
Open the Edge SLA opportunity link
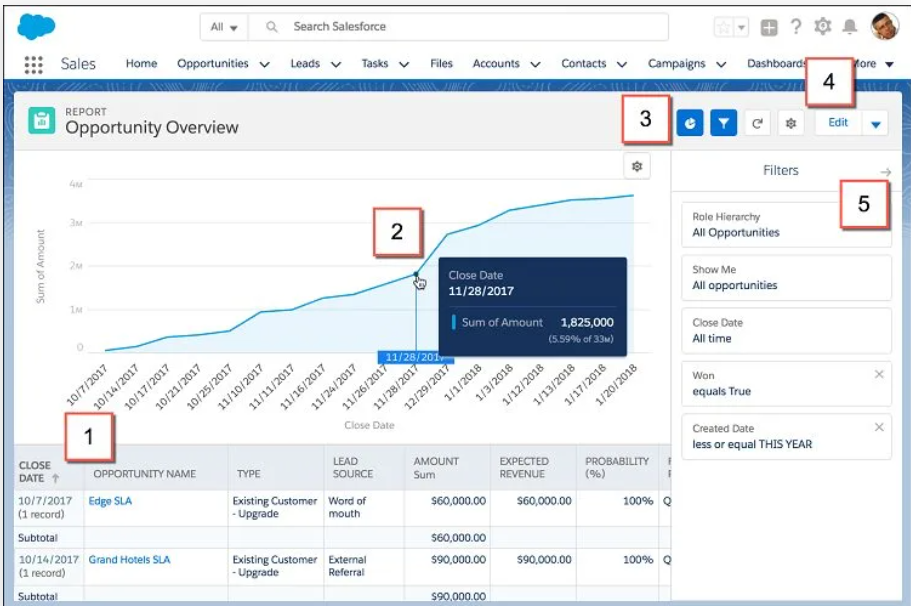click(x=110, y=501)
